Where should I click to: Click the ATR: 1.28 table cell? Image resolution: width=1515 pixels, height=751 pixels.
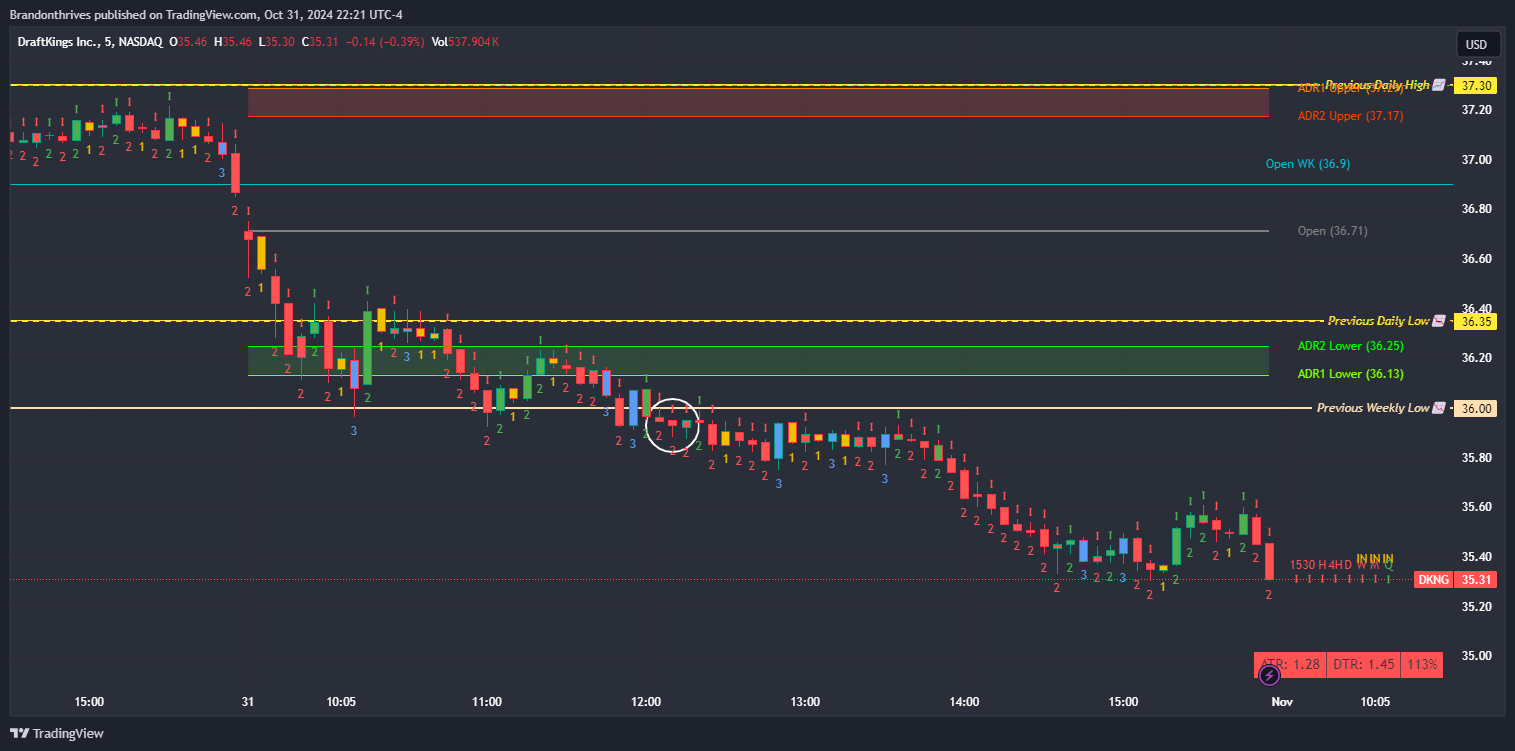point(1289,664)
